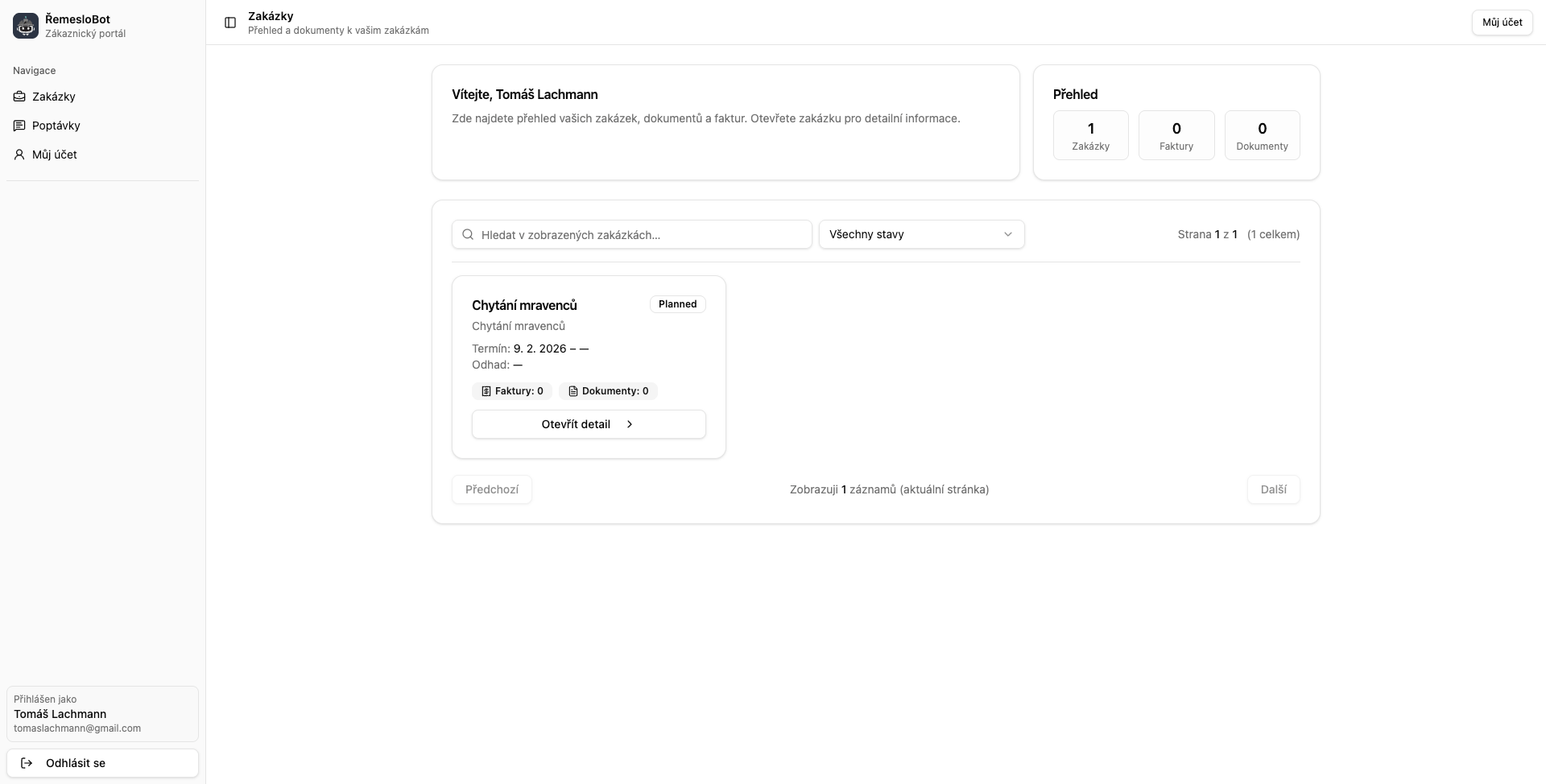Click the logout arrow icon
1546x784 pixels.
(x=27, y=763)
